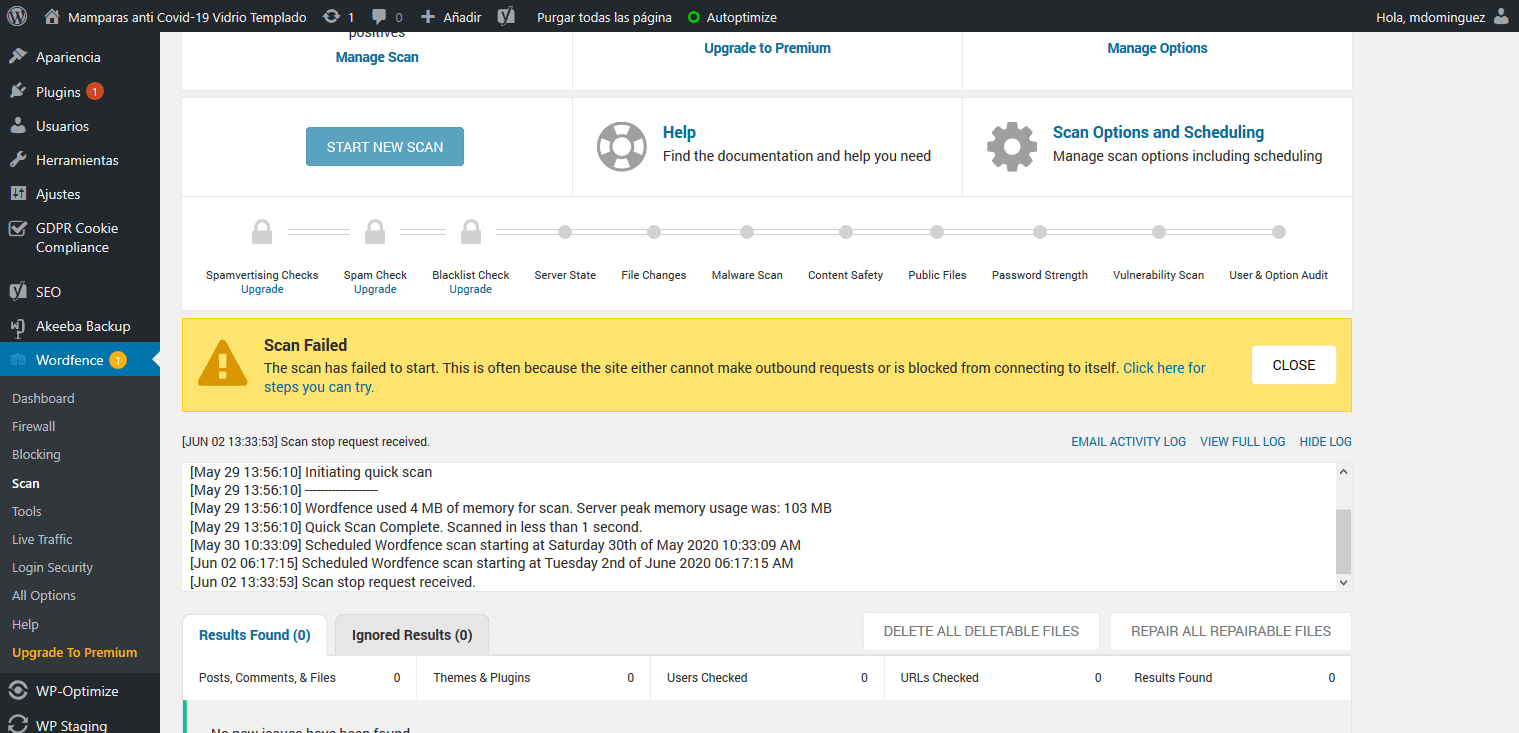Click the Malware Scan stage dot
The height and width of the screenshot is (733, 1519).
(747, 232)
